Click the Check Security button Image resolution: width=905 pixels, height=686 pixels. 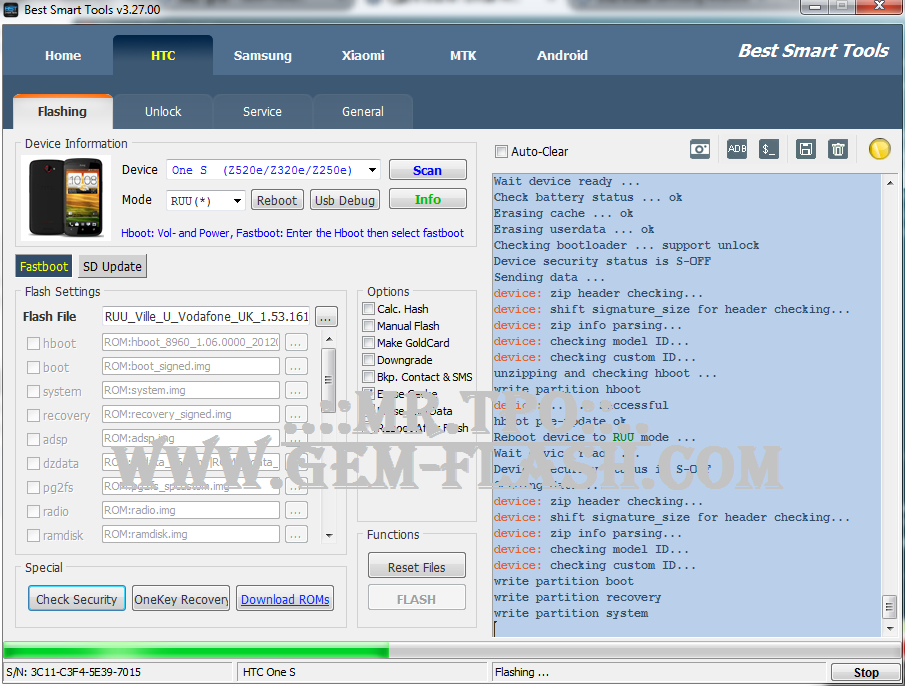point(77,599)
